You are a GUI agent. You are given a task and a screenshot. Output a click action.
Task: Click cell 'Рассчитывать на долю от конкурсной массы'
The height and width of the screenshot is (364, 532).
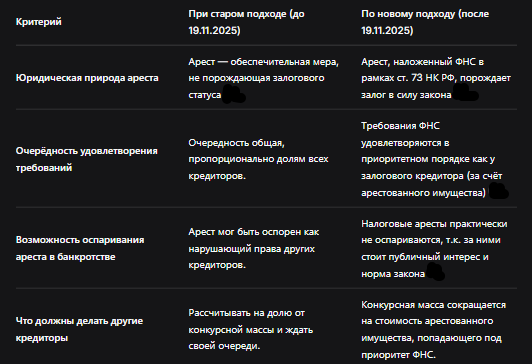click(251, 329)
